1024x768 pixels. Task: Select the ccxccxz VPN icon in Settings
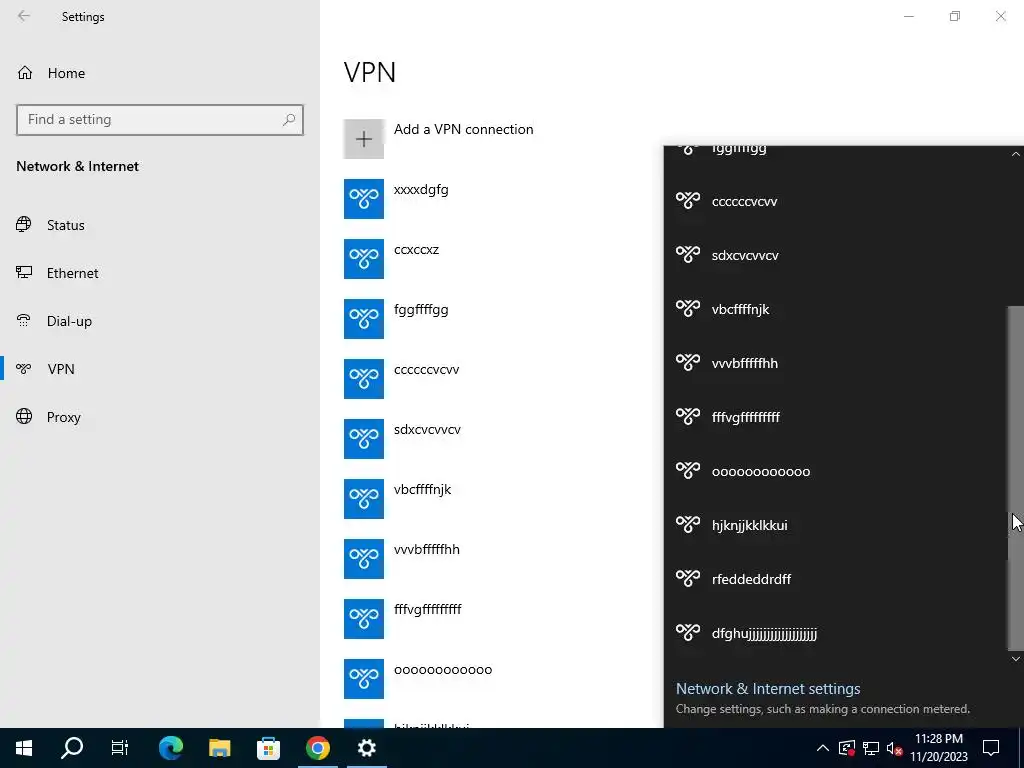[x=364, y=259]
